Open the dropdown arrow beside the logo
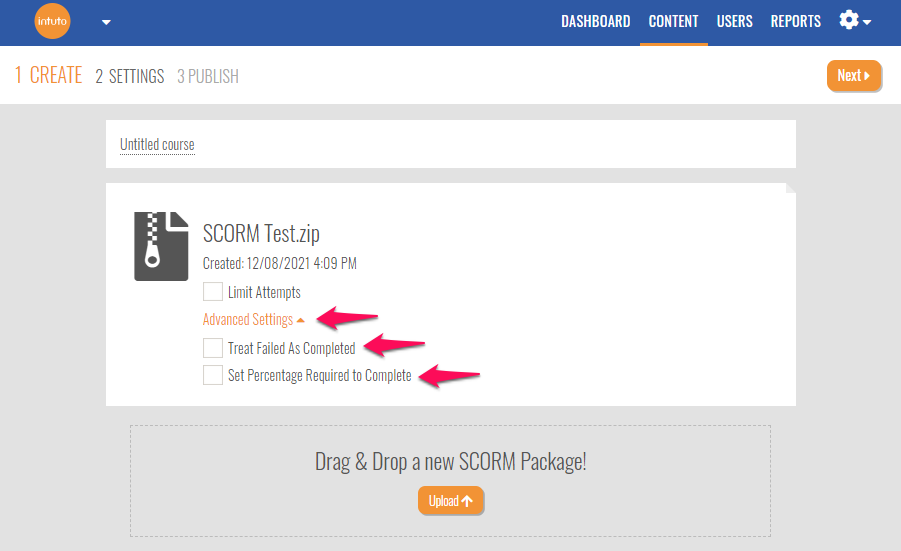 [x=106, y=22]
